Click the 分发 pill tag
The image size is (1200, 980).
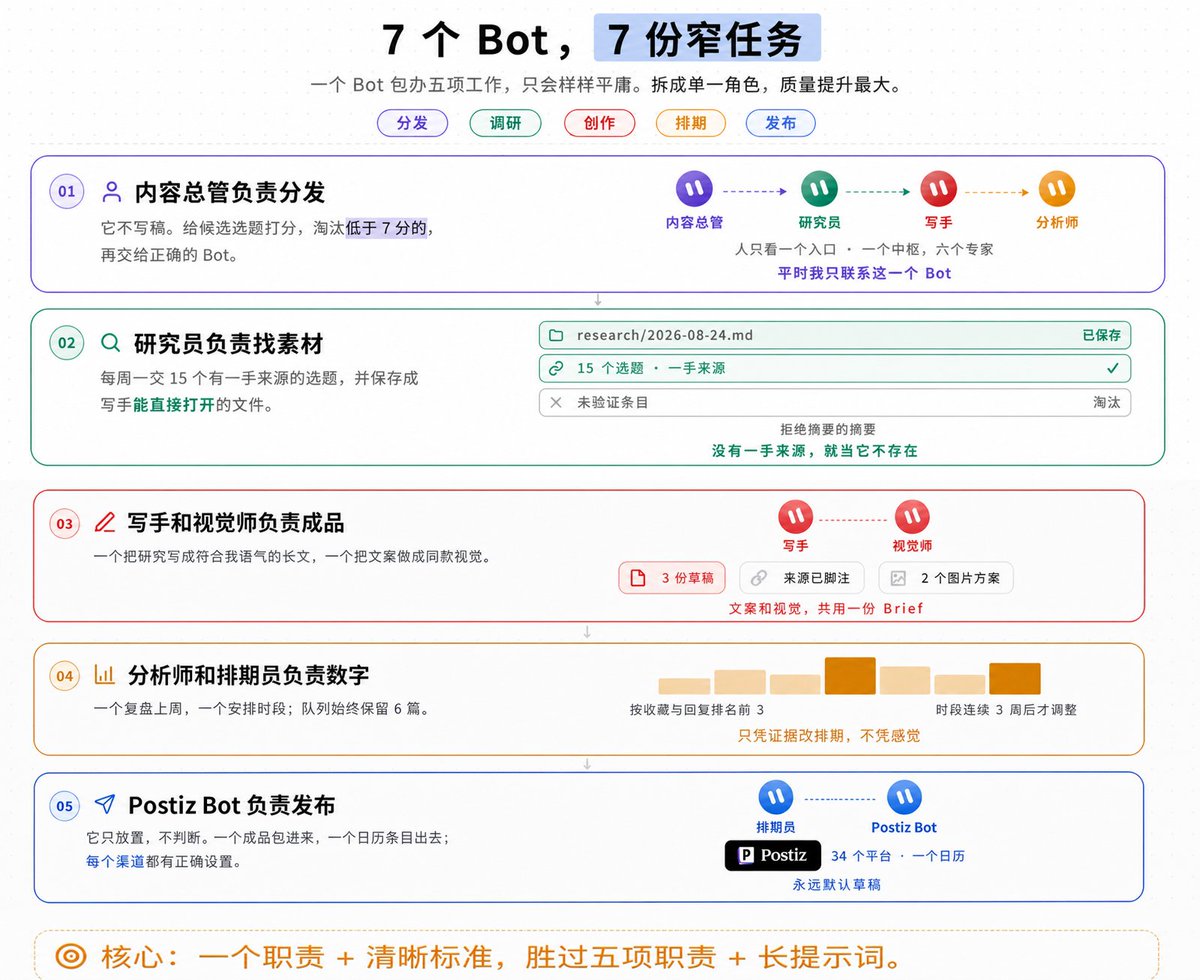412,123
